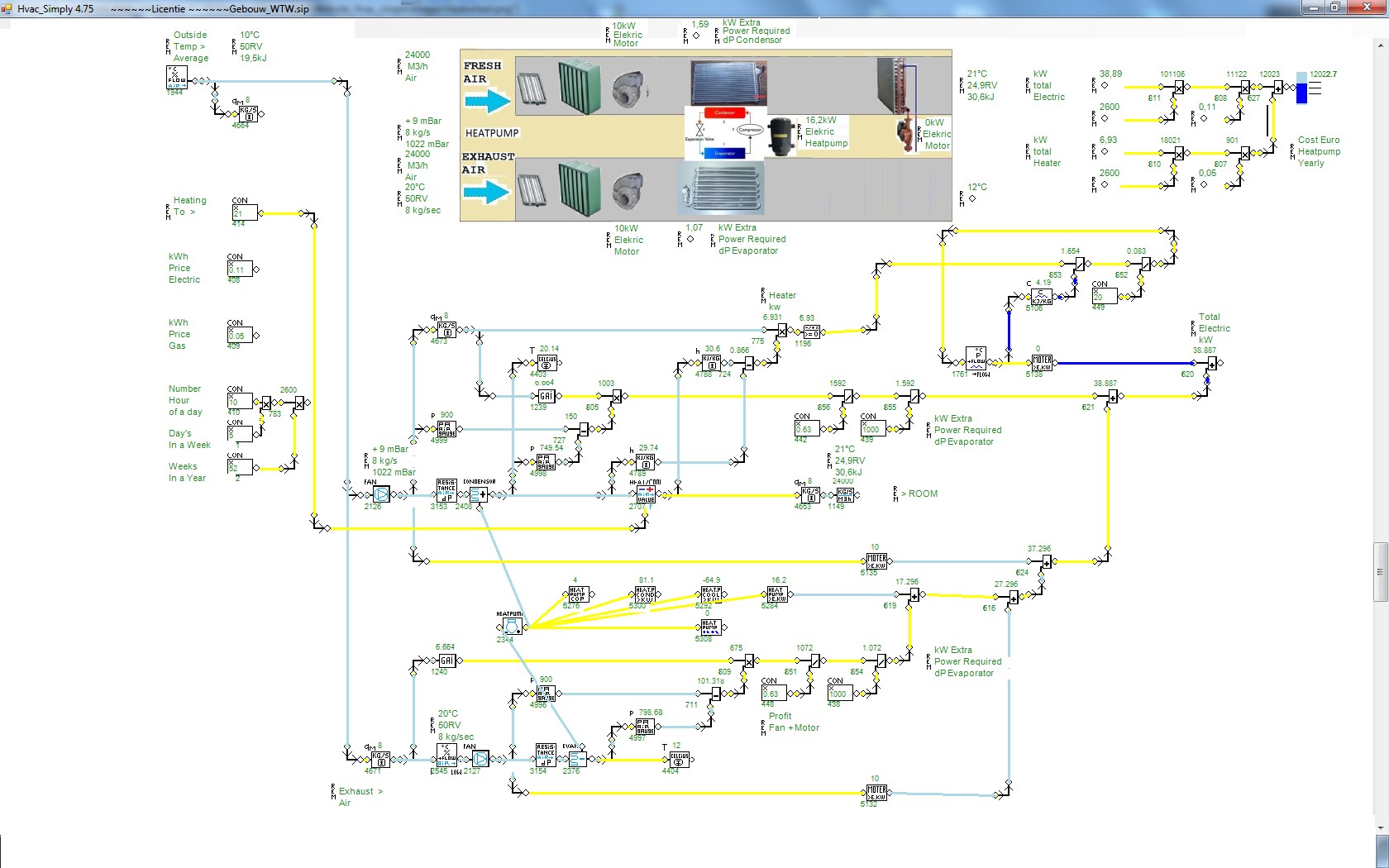Click the MOTER >E.KW block 5138
1389x868 pixels.
(x=1042, y=363)
